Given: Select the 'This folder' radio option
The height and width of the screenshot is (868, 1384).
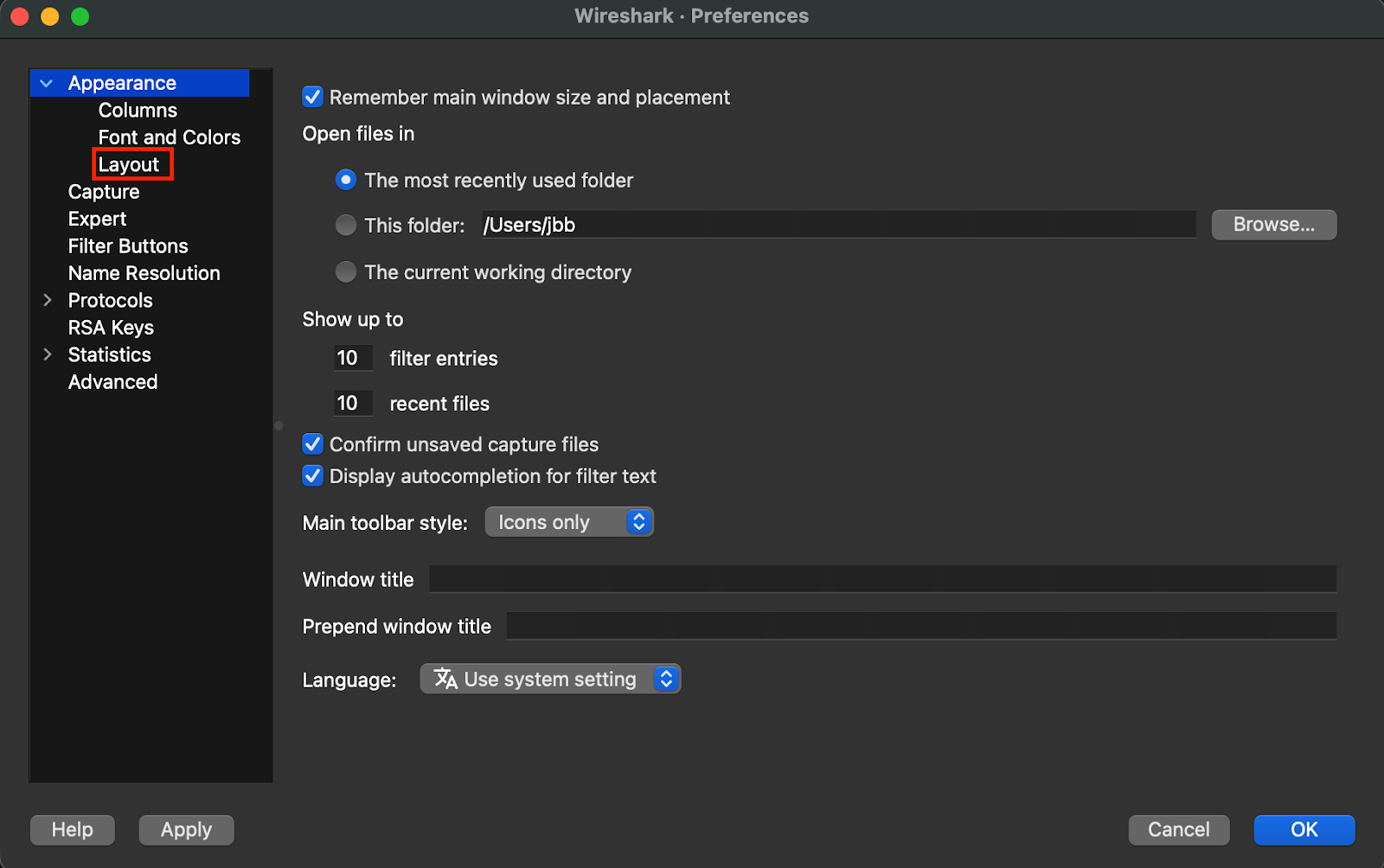Looking at the screenshot, I should [x=346, y=226].
